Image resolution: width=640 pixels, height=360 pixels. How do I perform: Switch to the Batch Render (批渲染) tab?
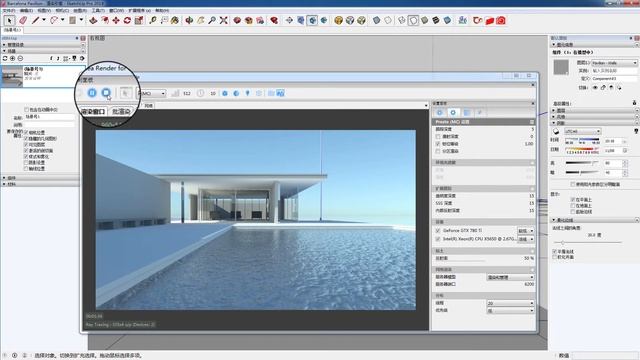click(x=121, y=111)
